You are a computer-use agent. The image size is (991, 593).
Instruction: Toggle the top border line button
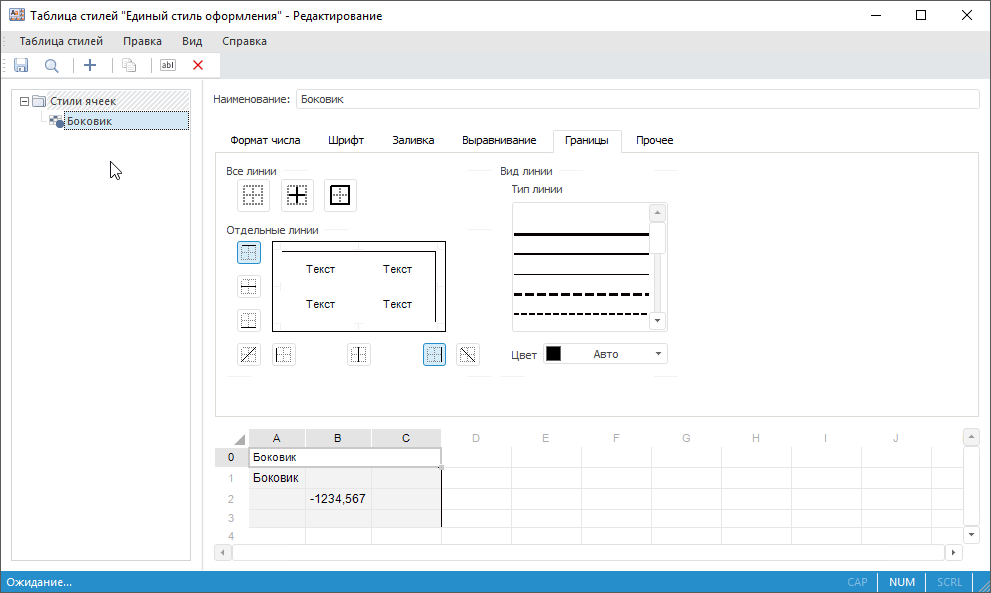coord(249,253)
